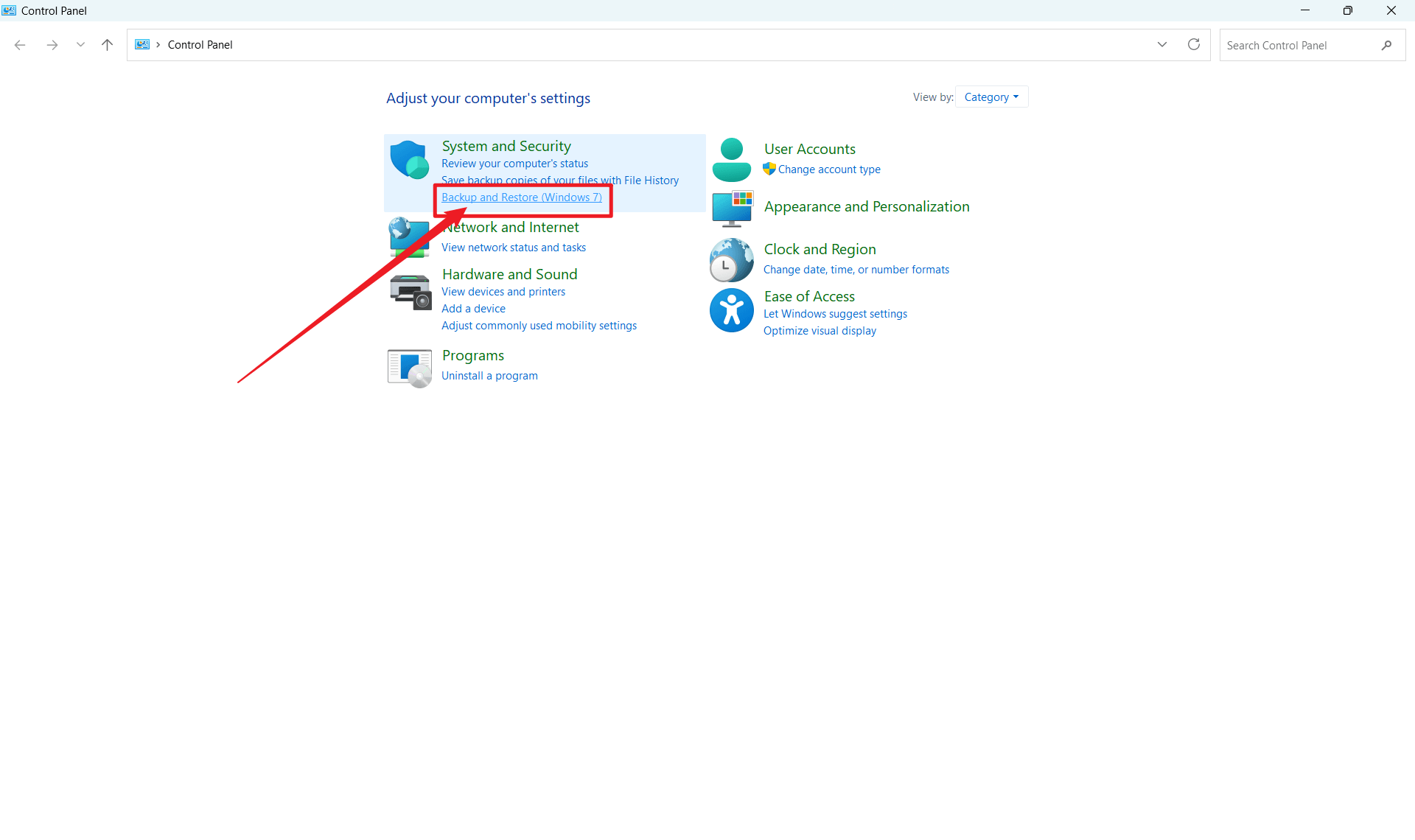
Task: Click the UAC shield beside Change account type
Action: coord(769,169)
